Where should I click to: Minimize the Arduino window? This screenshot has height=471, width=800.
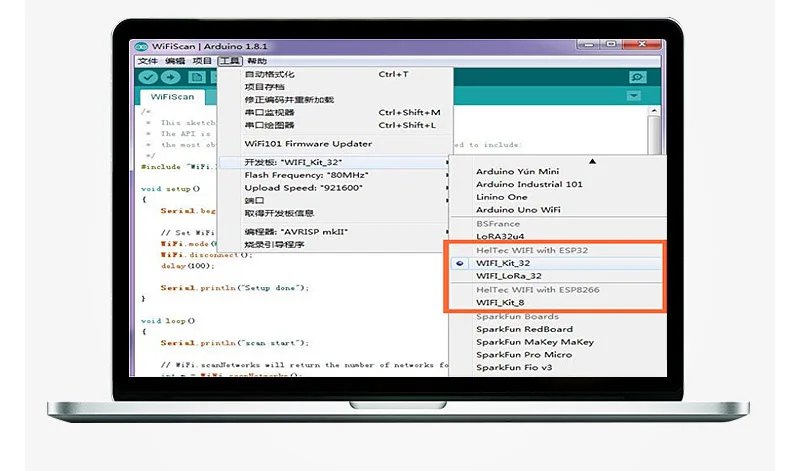[x=588, y=45]
